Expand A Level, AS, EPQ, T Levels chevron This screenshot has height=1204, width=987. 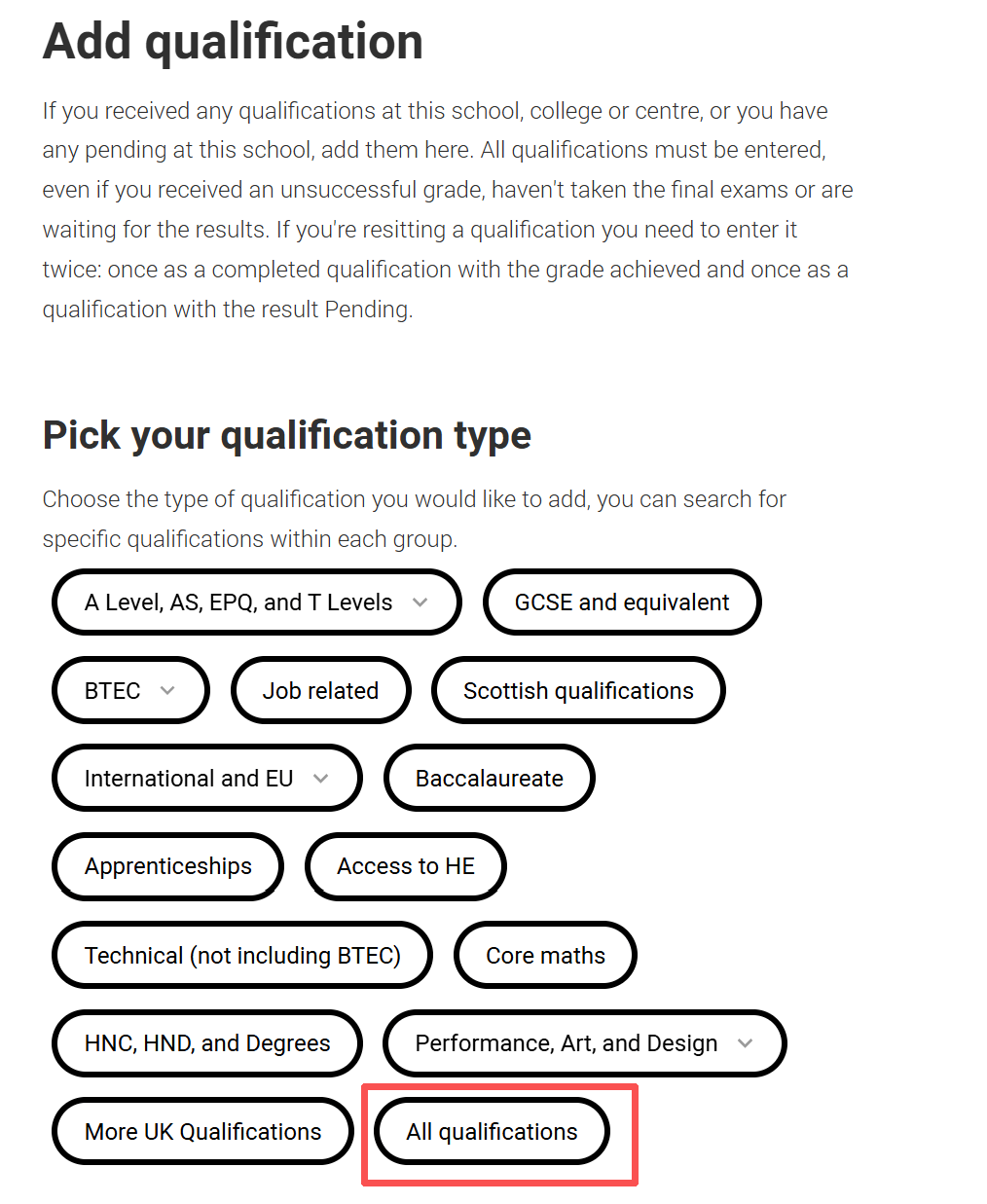[x=420, y=602]
